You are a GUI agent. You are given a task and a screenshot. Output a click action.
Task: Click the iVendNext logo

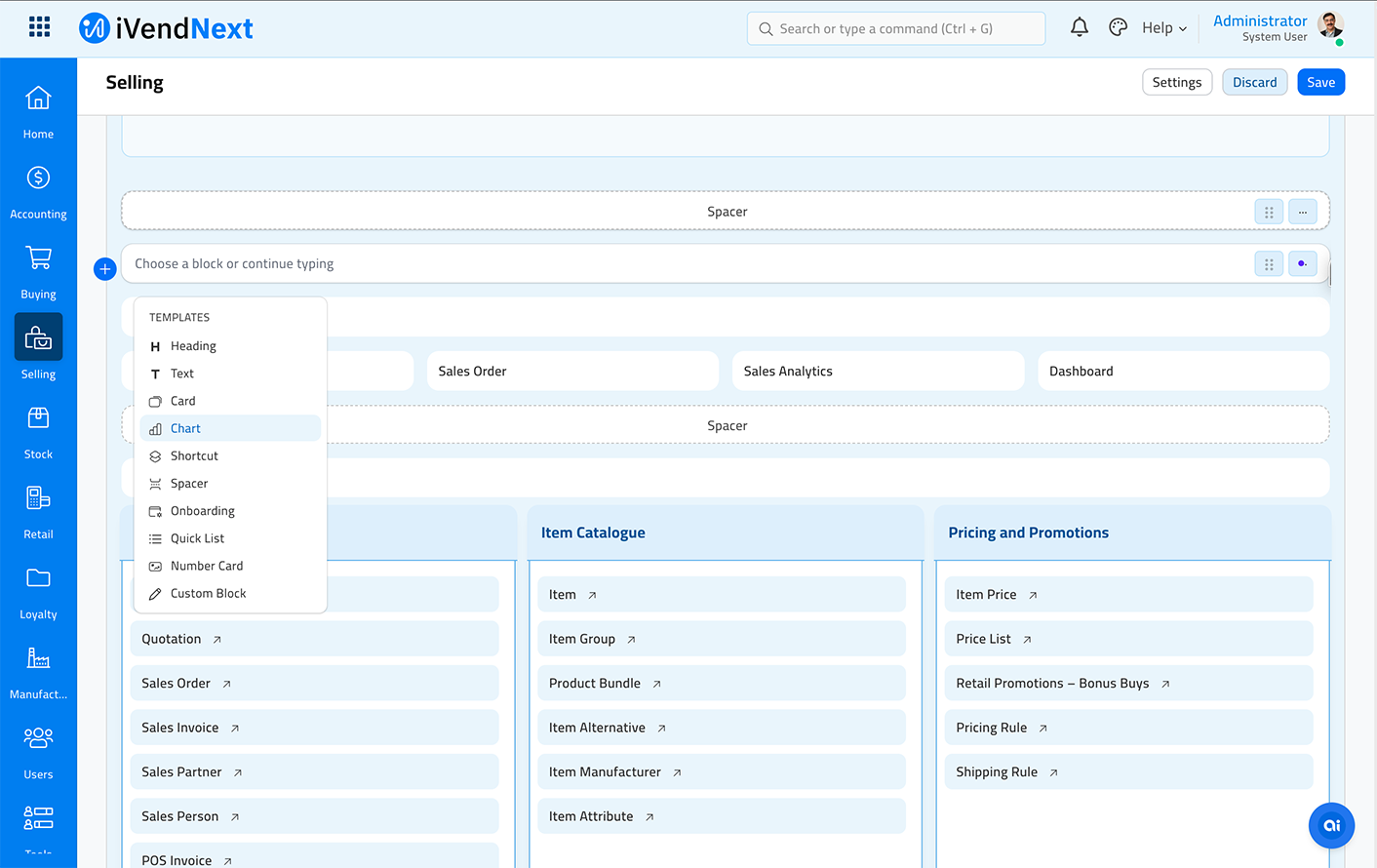(x=166, y=28)
